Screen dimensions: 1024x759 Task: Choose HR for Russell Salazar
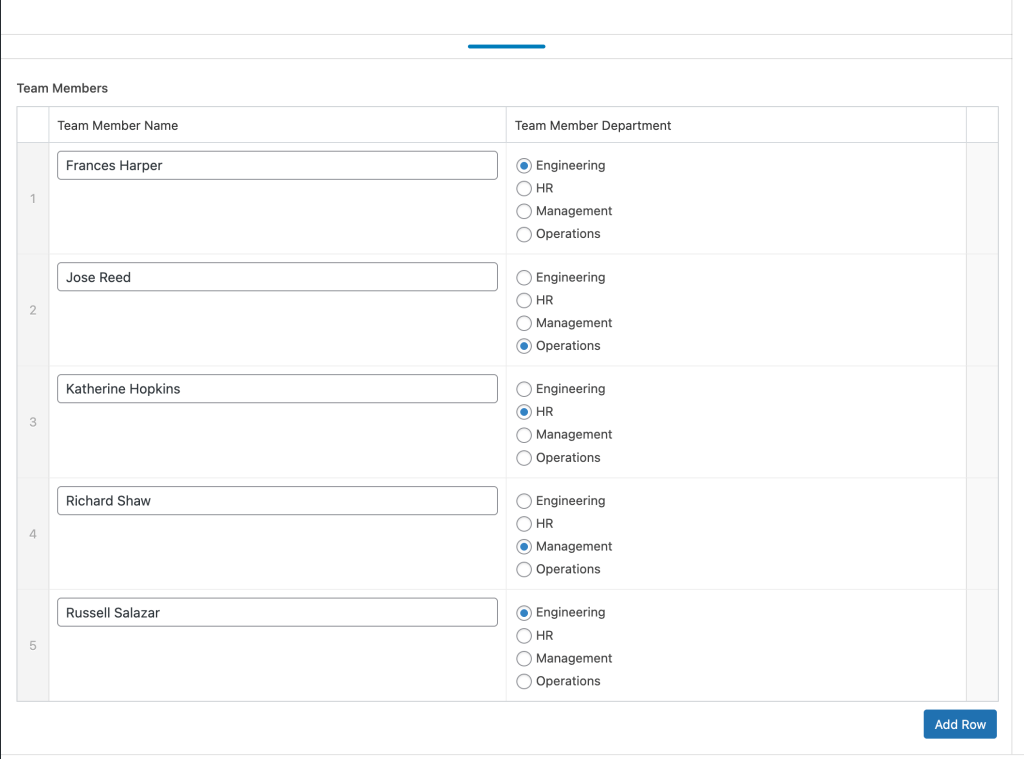click(x=524, y=635)
